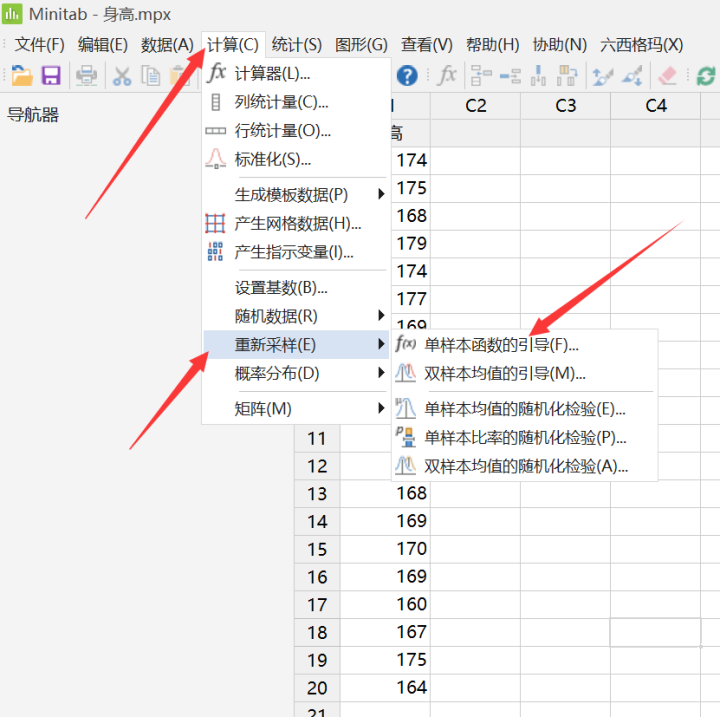
Task: Select 单样本比率的随机化检验(P) item
Action: tap(524, 437)
